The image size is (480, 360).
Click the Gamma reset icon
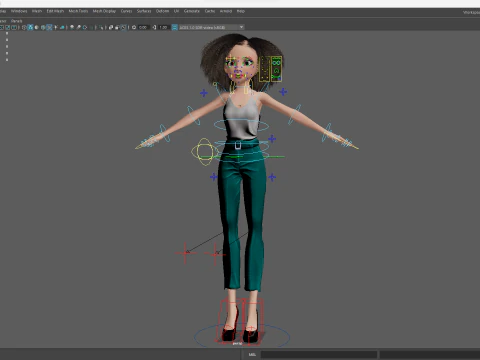[154, 27]
